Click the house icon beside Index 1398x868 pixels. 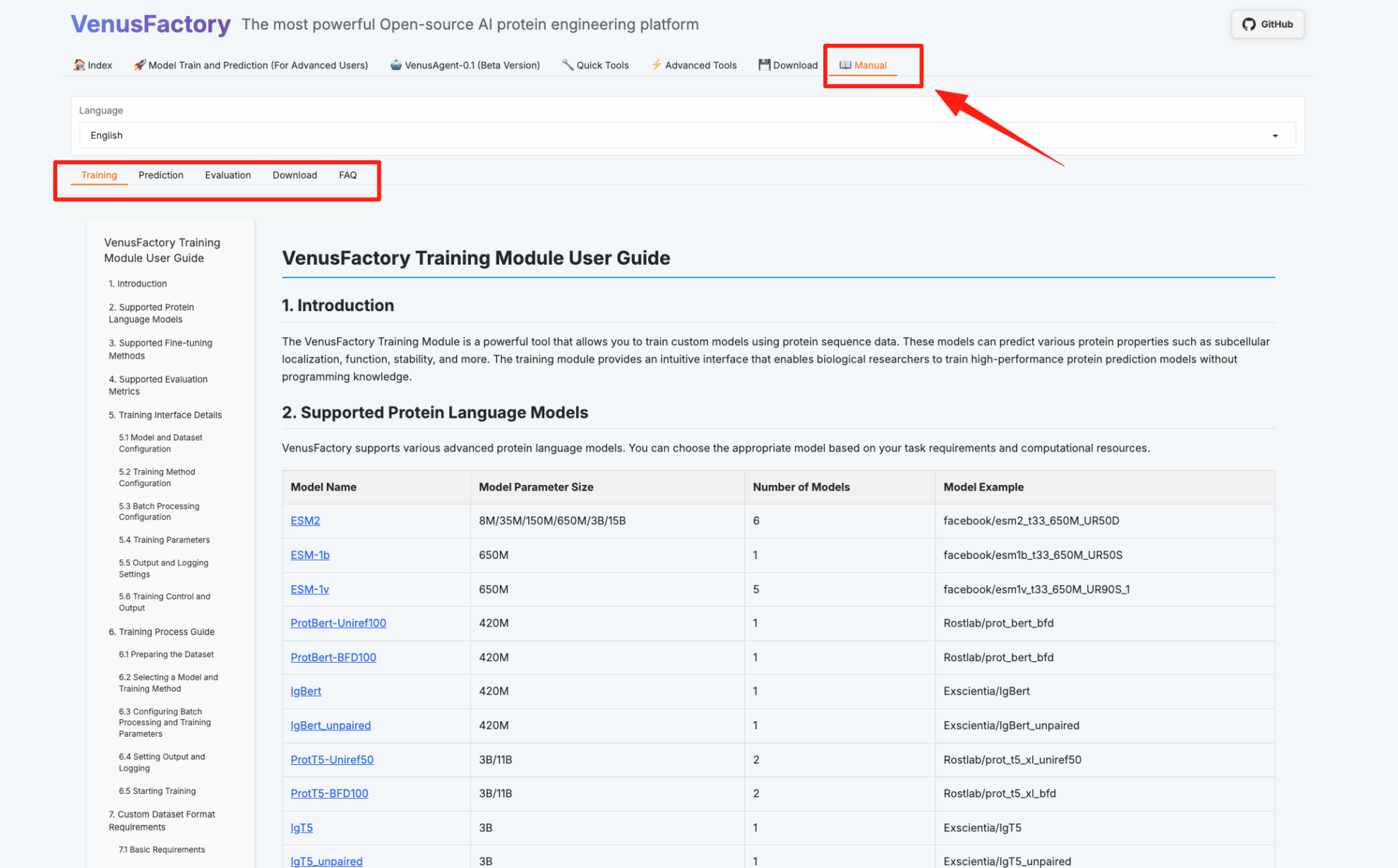79,65
